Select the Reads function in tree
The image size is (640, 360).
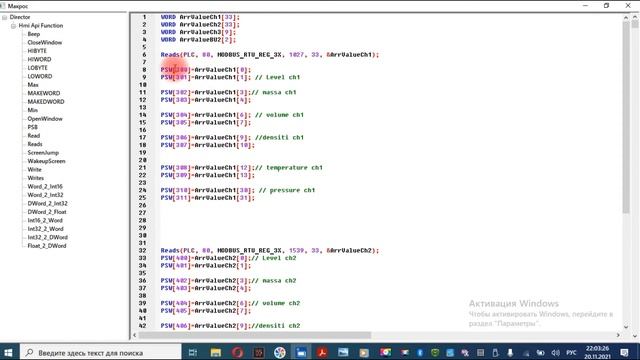point(35,144)
